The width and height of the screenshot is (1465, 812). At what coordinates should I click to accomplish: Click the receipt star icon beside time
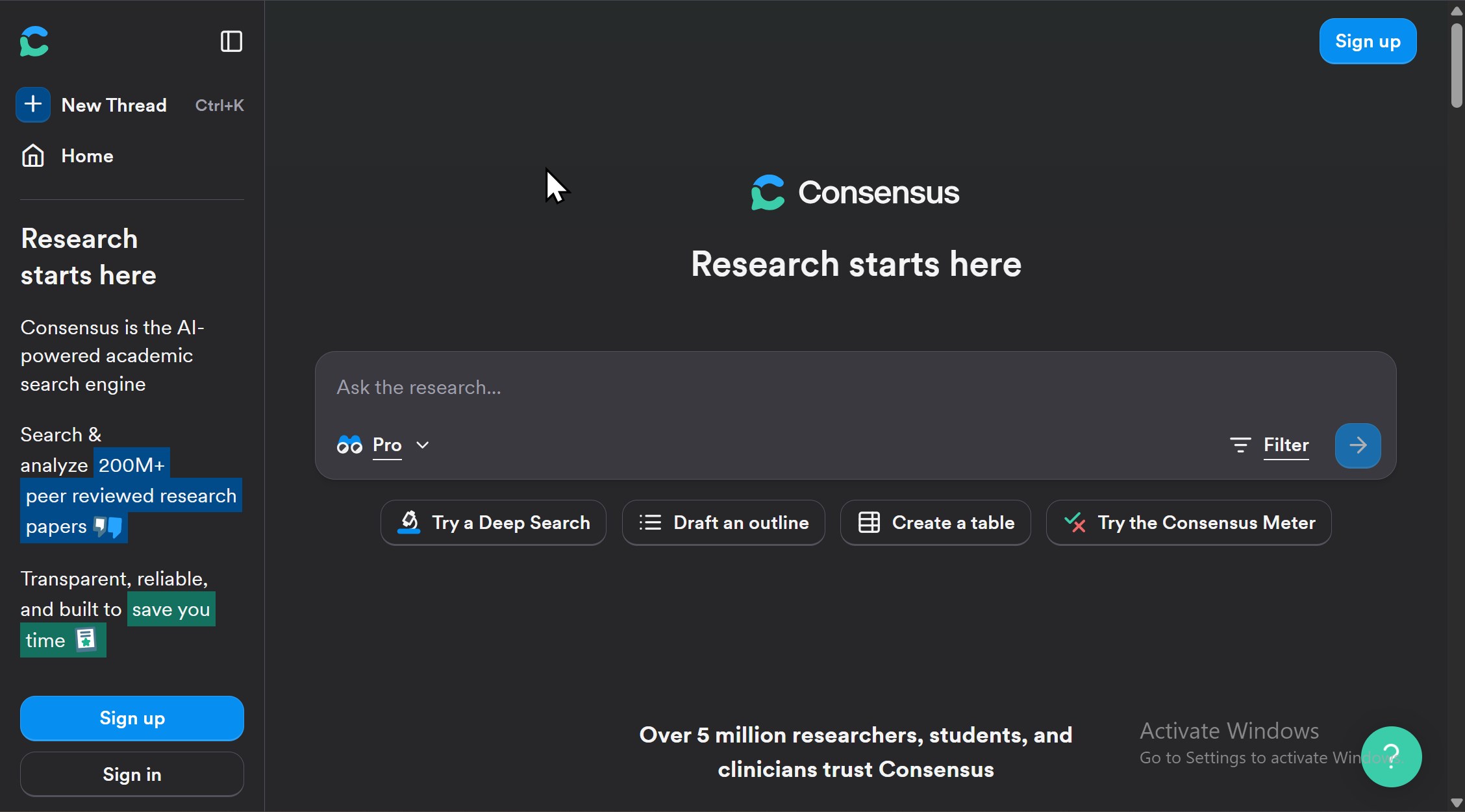tap(86, 639)
